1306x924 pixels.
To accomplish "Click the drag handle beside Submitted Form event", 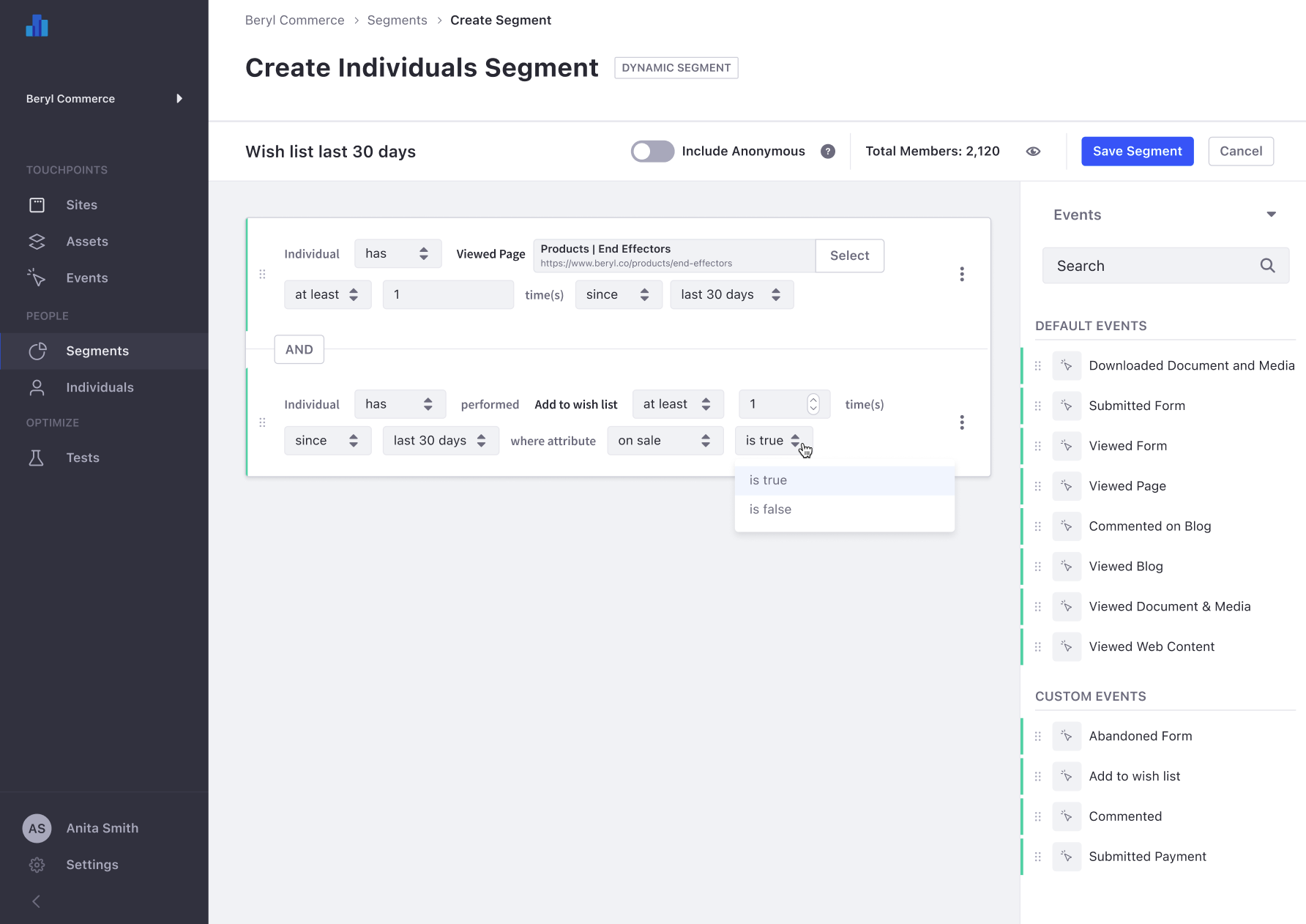I will pos(1037,406).
